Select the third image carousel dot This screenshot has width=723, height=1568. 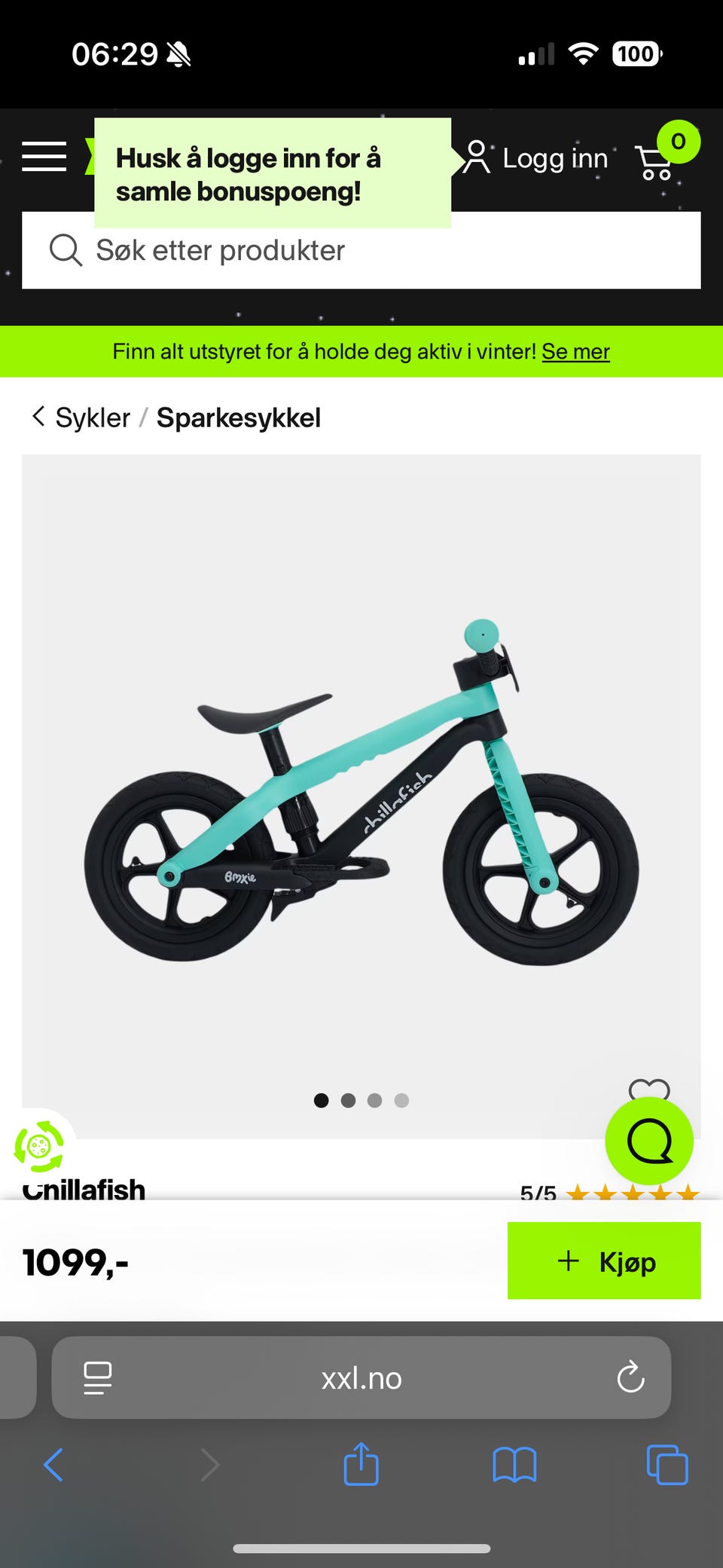[x=374, y=1100]
